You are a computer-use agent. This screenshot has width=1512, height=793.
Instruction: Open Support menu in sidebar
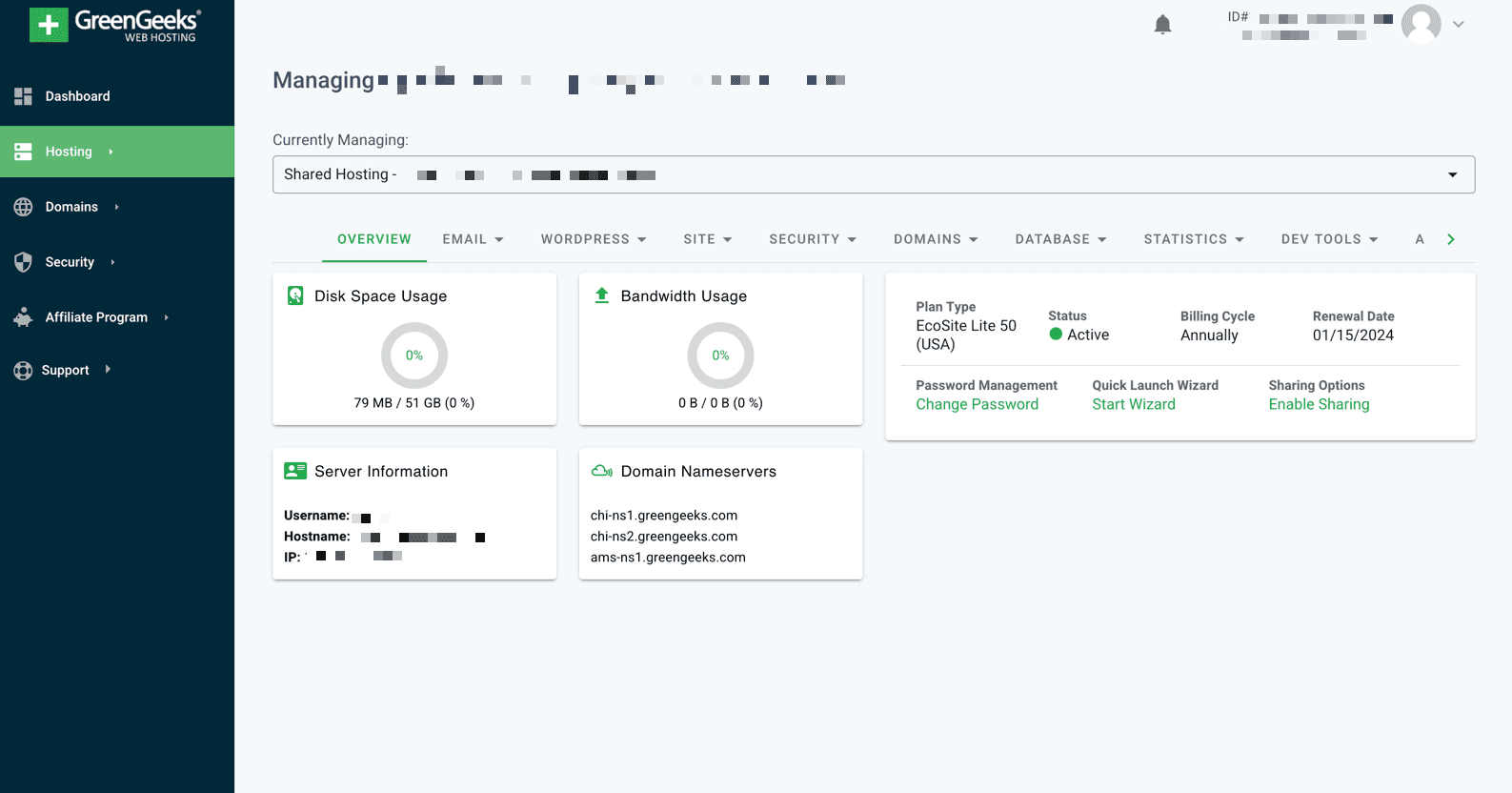pyautogui.click(x=117, y=371)
